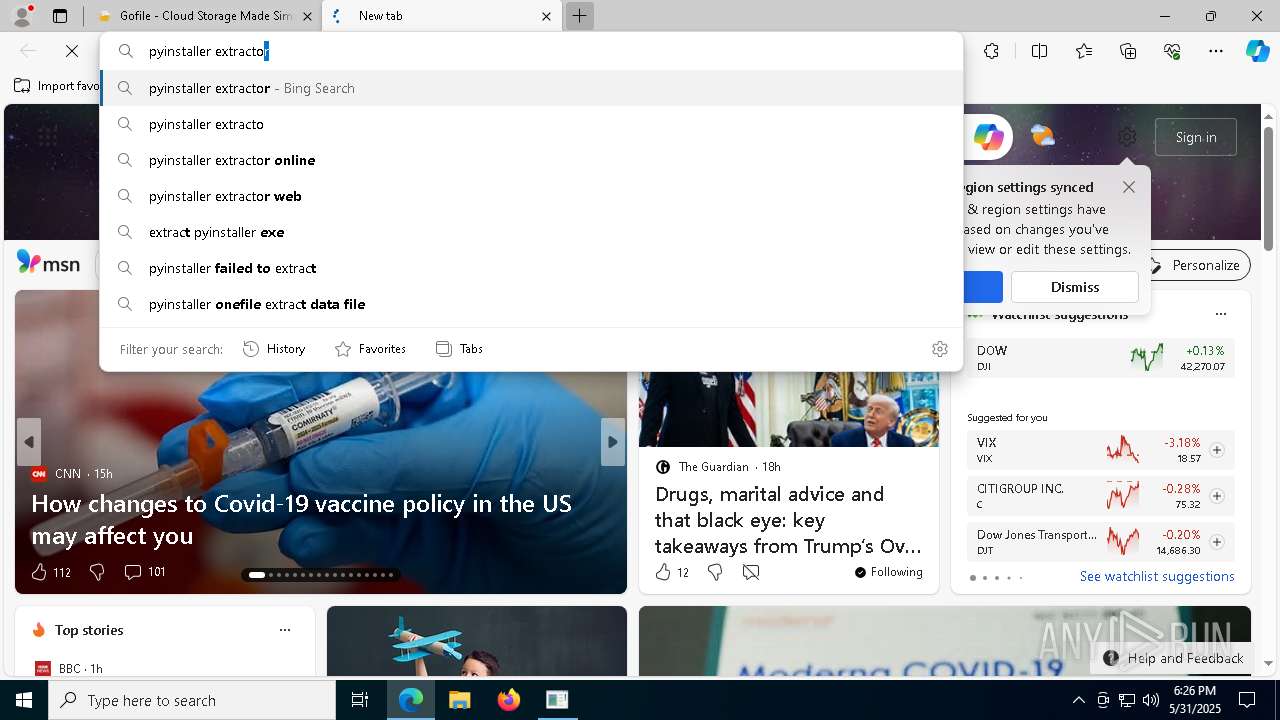The width and height of the screenshot is (1280, 720).
Task: Click the Sign in button
Action: coord(1196,137)
